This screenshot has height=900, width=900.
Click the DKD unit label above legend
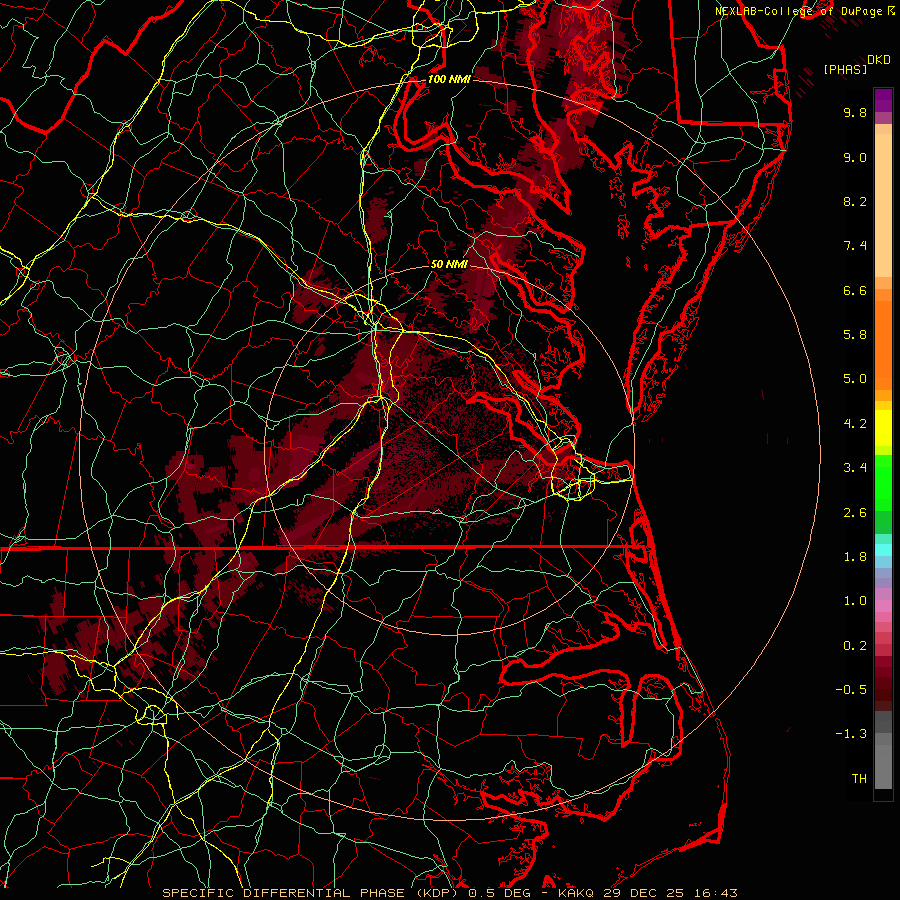click(x=878, y=60)
